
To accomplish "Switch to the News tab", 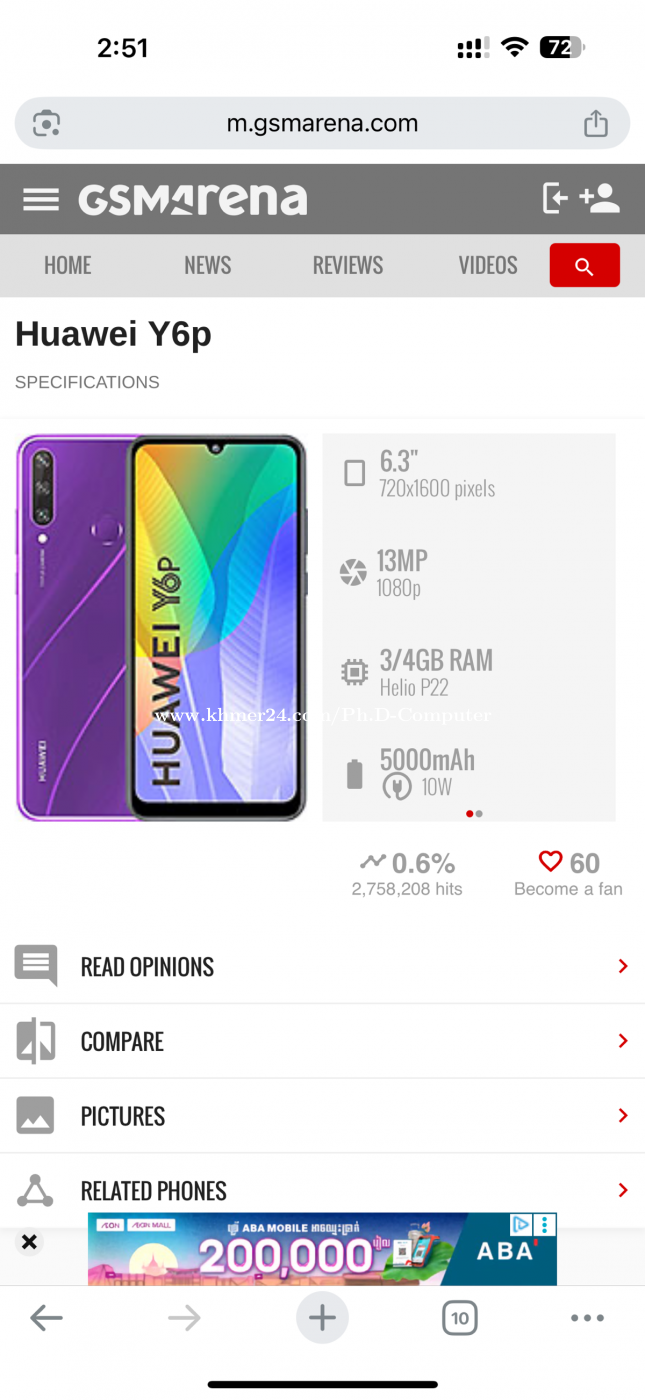I will (x=208, y=265).
